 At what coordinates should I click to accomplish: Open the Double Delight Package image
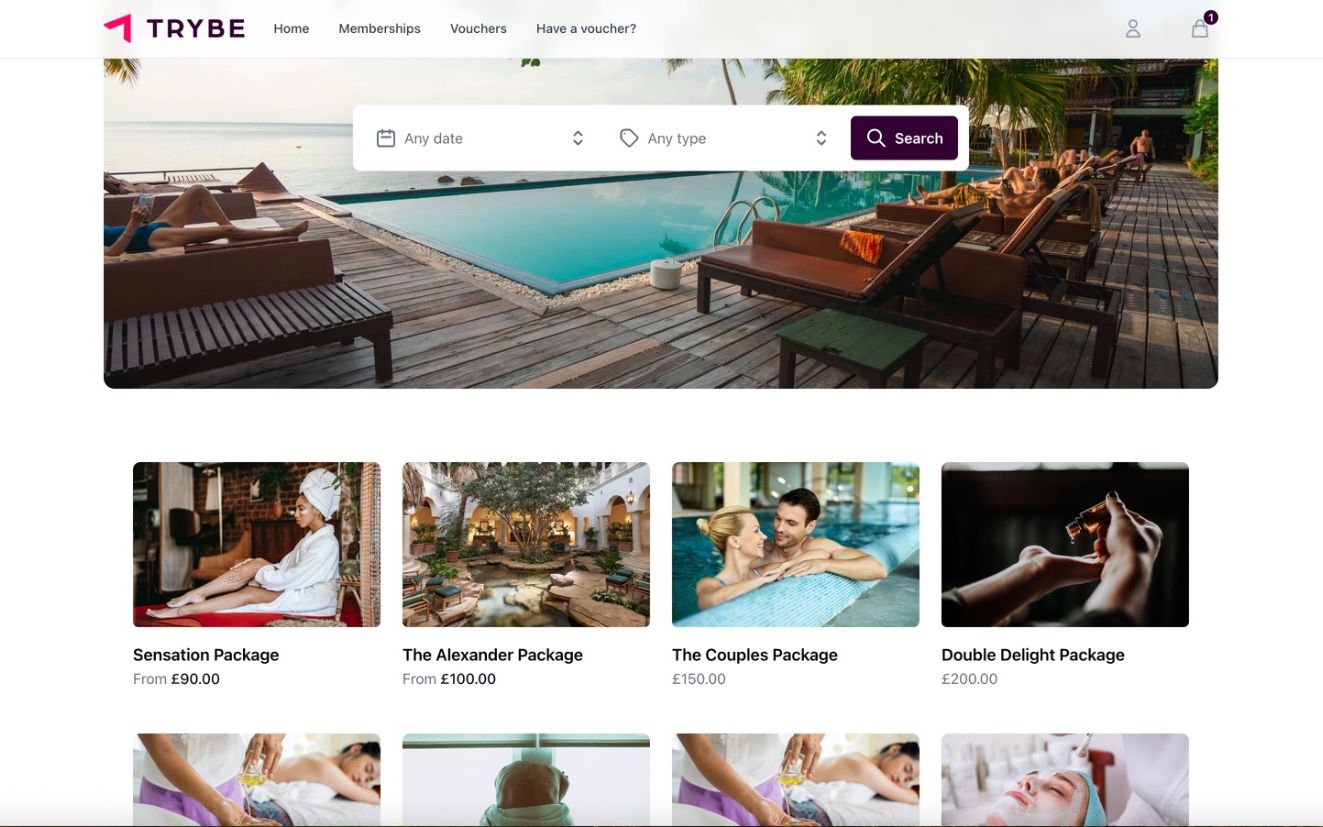pos(1065,545)
